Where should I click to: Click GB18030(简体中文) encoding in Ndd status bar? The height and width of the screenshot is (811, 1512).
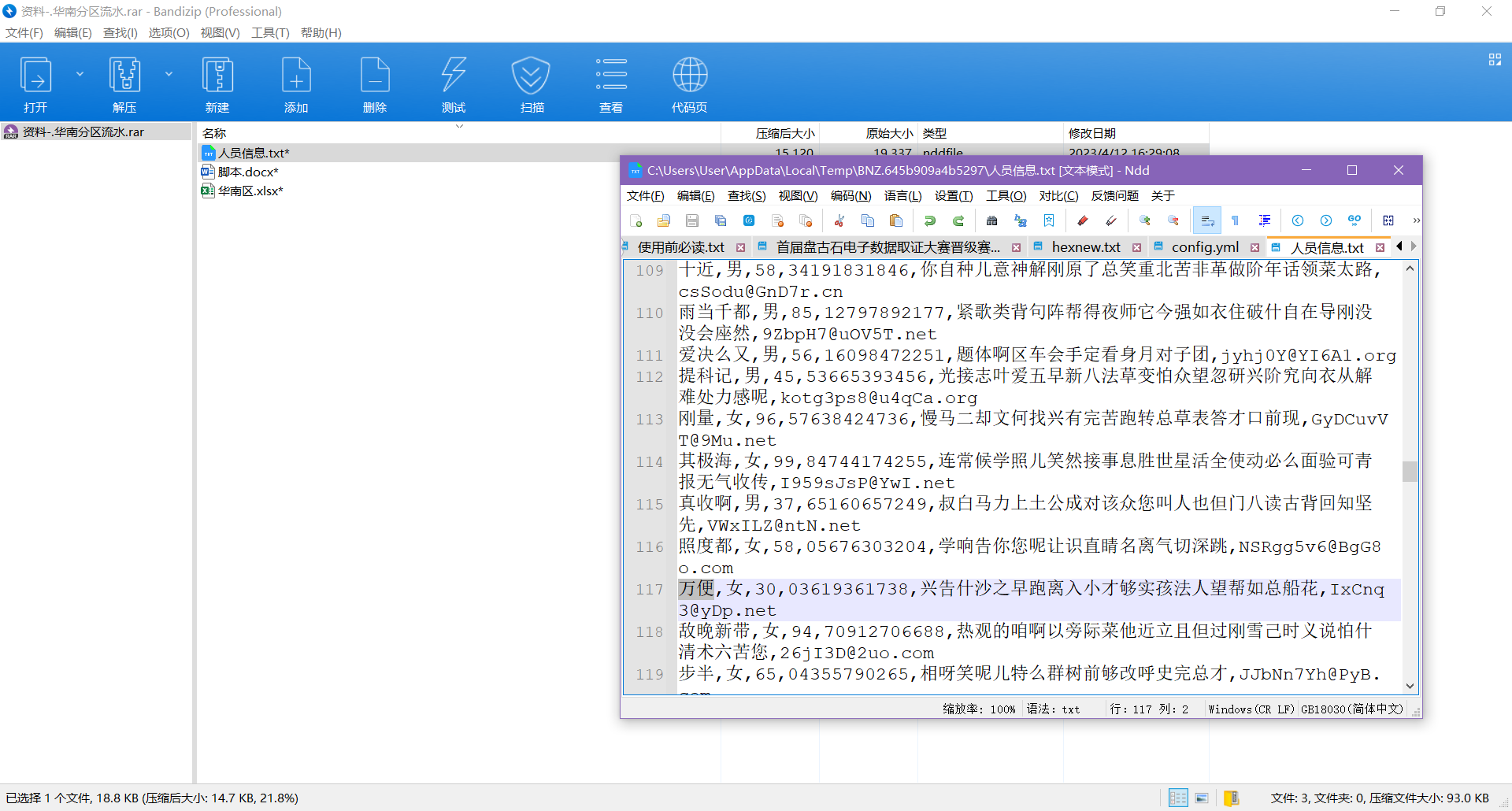(x=1351, y=709)
